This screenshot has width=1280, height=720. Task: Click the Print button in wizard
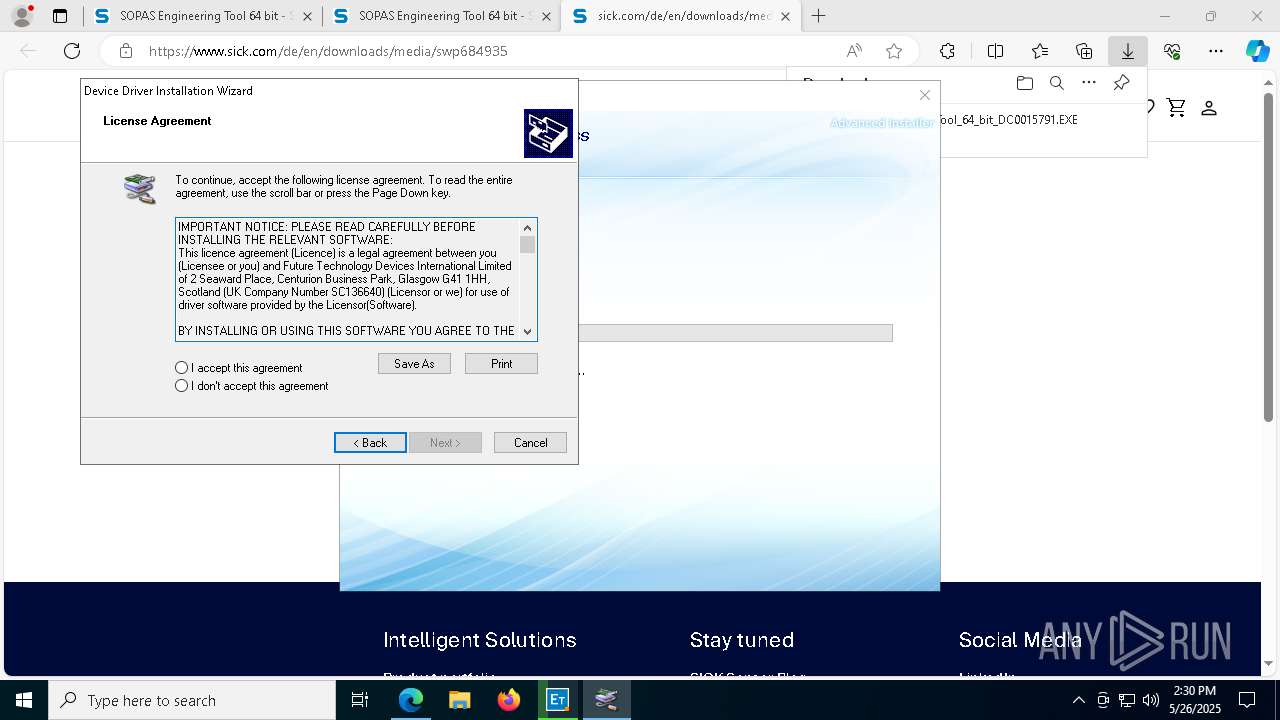(501, 364)
